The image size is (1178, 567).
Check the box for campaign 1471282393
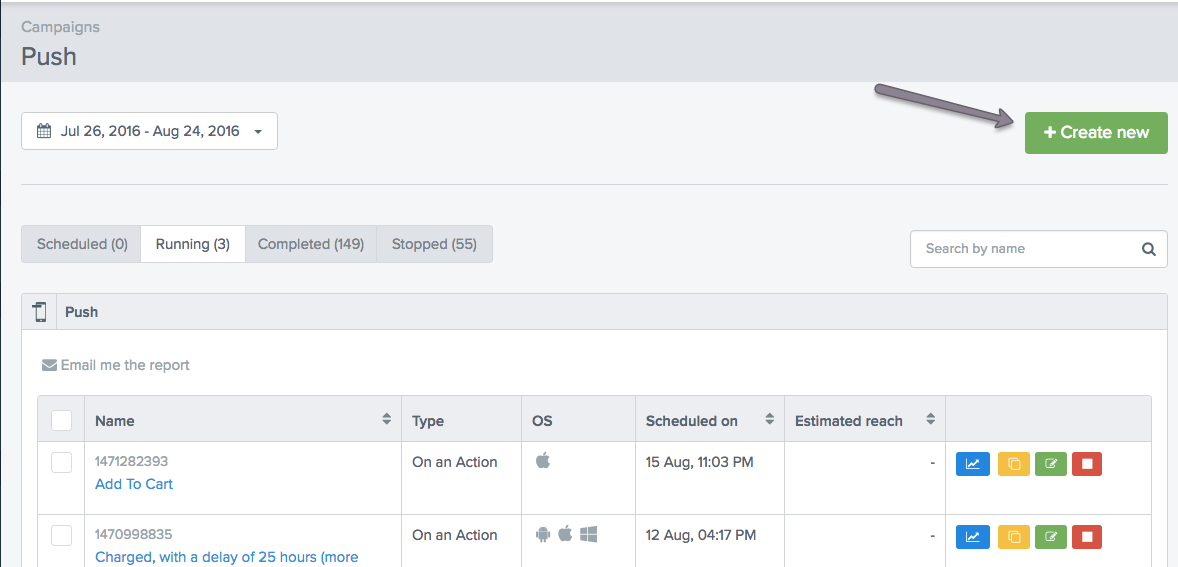62,463
